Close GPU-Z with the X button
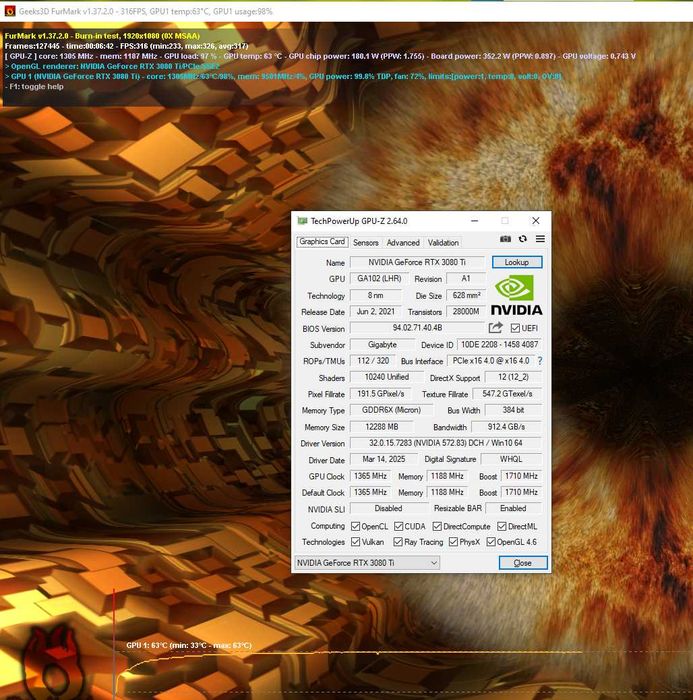This screenshot has width=693, height=700. click(x=535, y=221)
